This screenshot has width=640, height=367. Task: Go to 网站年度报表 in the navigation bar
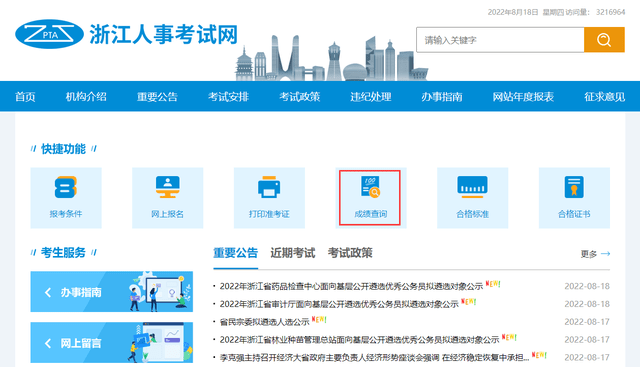click(x=523, y=97)
